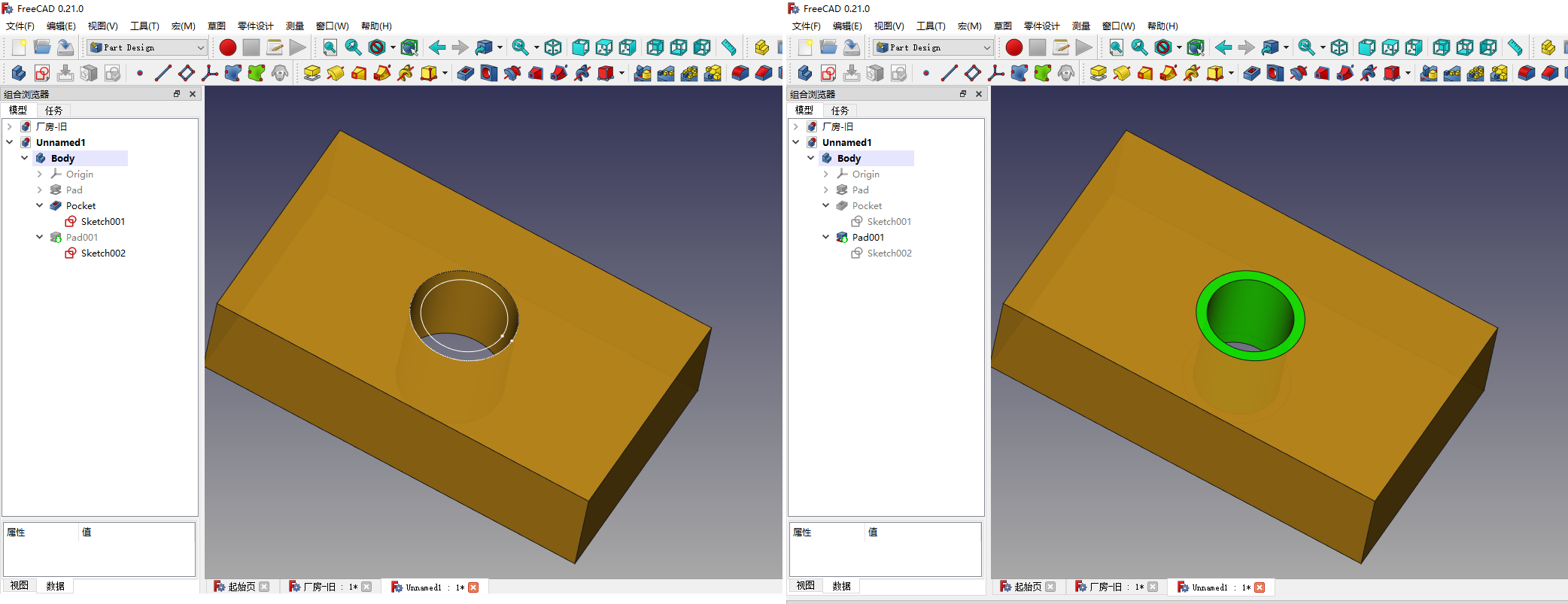
Task: Select Sketch002 in left window model tree
Action: point(103,253)
